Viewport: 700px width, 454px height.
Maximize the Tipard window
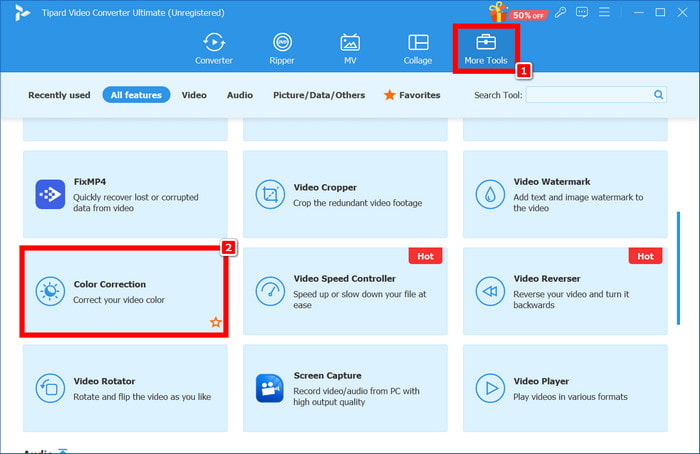(660, 12)
